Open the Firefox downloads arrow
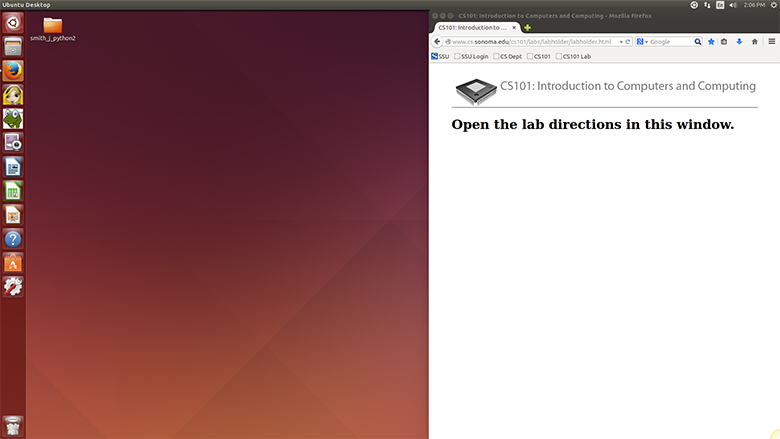The image size is (780, 439). click(x=739, y=42)
